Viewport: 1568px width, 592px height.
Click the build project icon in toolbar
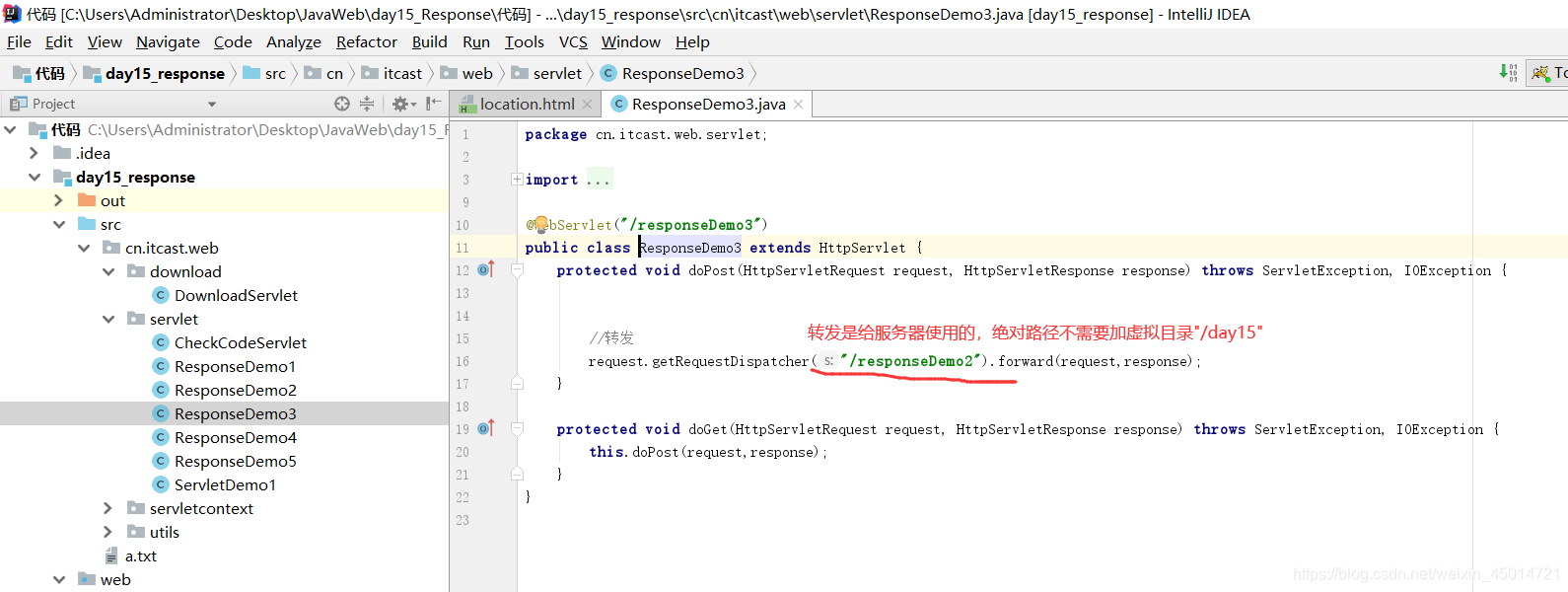pyautogui.click(x=1508, y=73)
